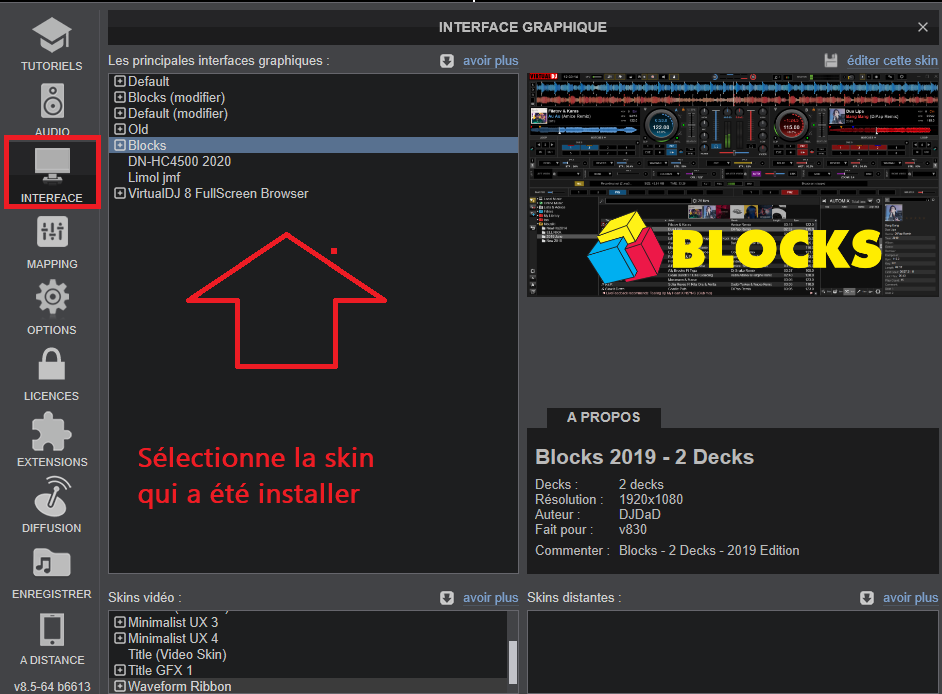
Task: Click the Skins distantes empty list box
Action: (x=732, y=652)
